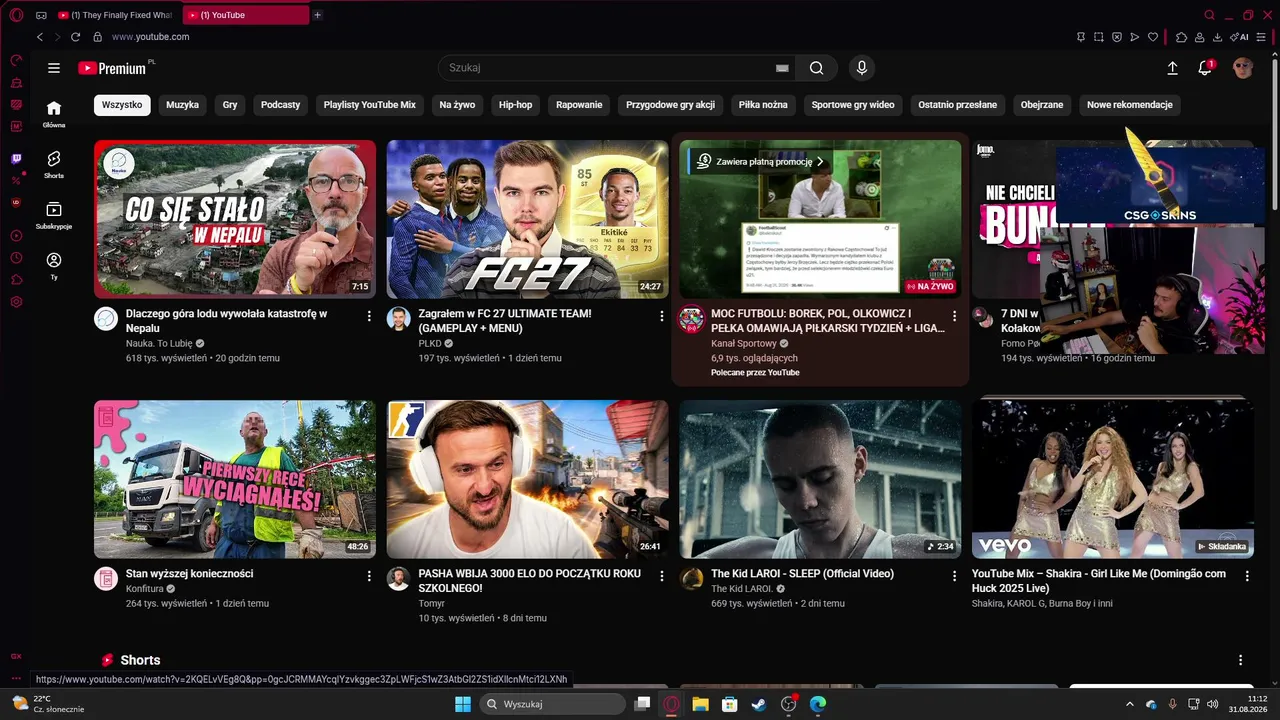The height and width of the screenshot is (720, 1280).
Task: Open the Opera GX main menu logo
Action: tap(16, 15)
